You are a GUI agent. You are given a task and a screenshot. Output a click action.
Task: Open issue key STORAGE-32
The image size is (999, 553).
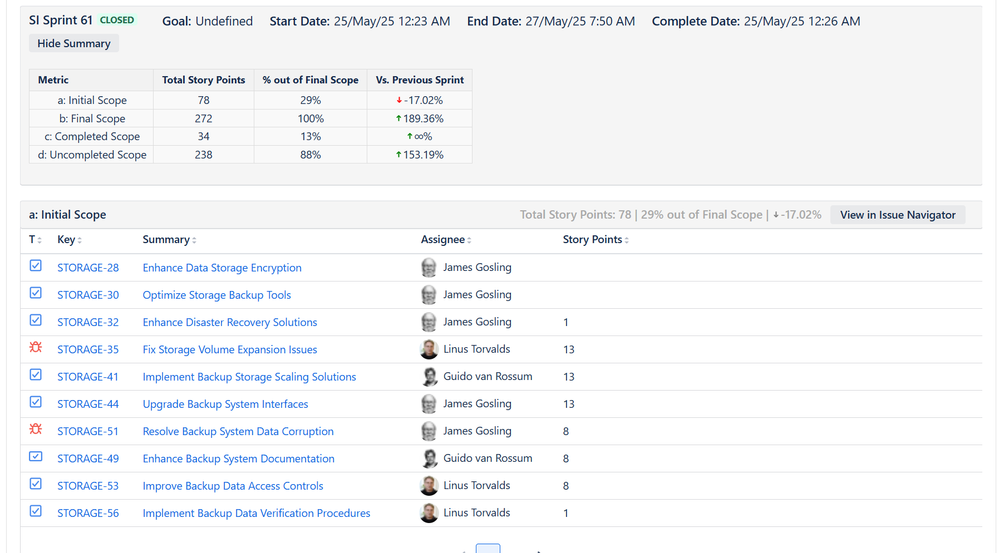pos(88,322)
